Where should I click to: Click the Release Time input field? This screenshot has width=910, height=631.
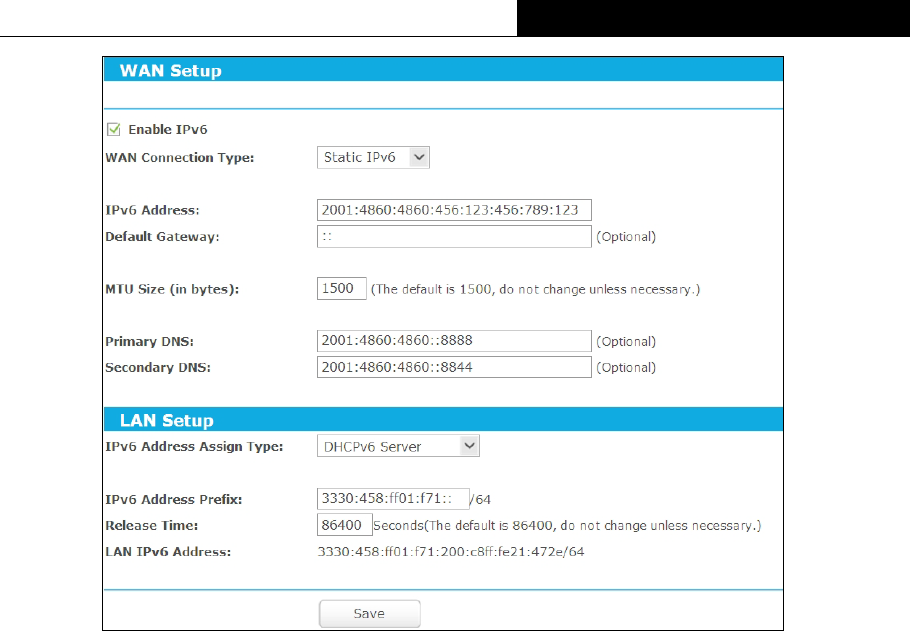pos(344,525)
